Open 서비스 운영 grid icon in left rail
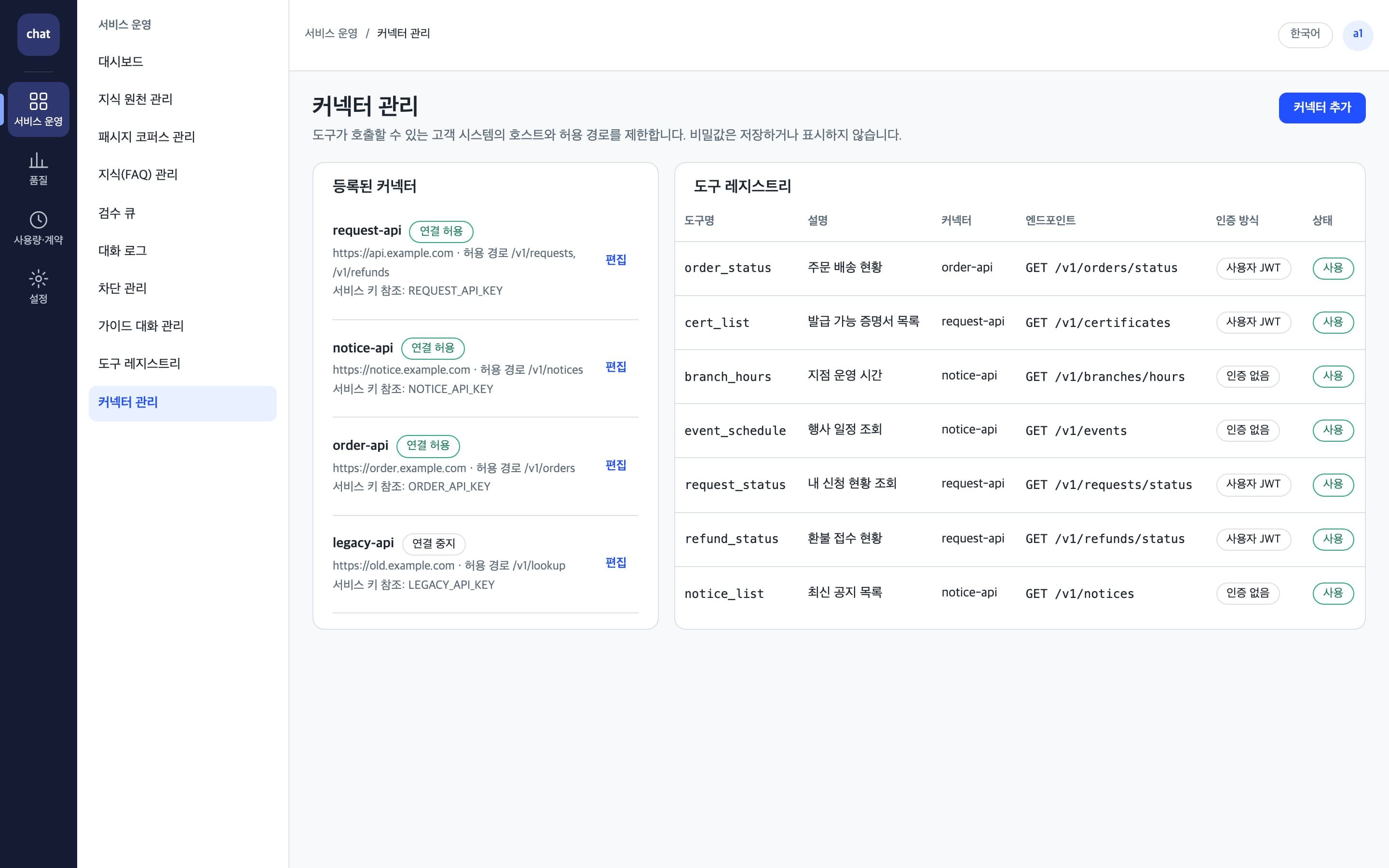The image size is (1389, 868). click(x=39, y=109)
